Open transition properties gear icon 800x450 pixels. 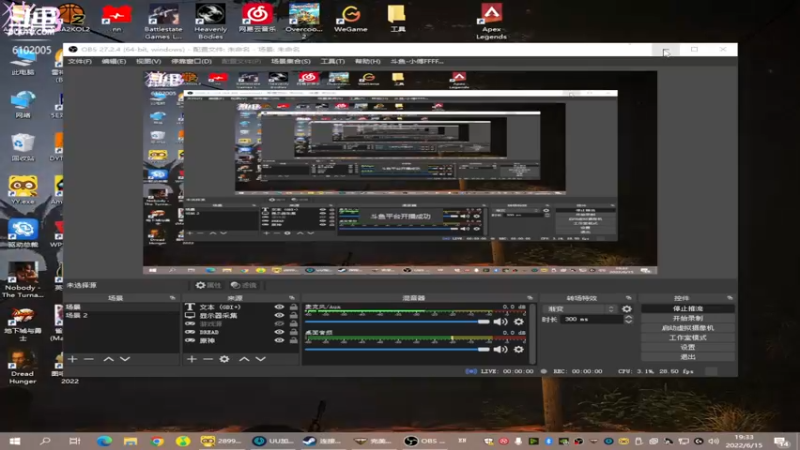pos(627,309)
